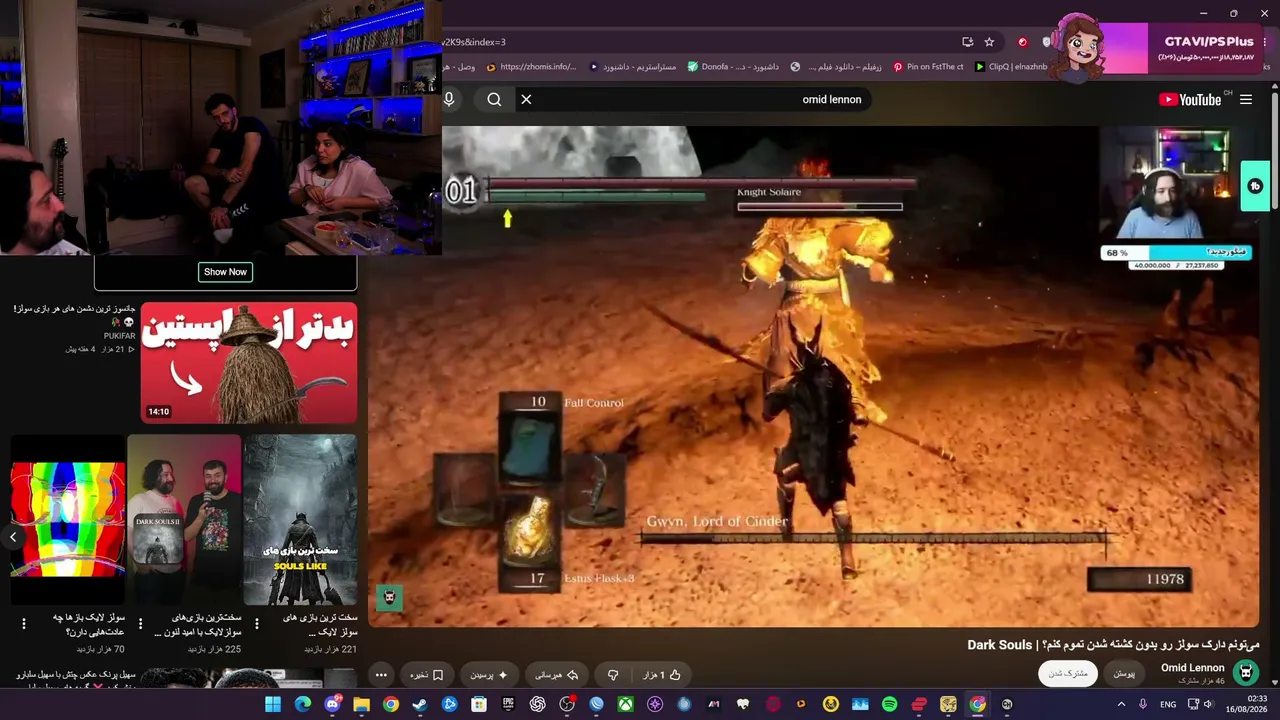Viewport: 1280px width, 720px height.
Task: Show hidden system tray icons
Action: [x=1120, y=704]
